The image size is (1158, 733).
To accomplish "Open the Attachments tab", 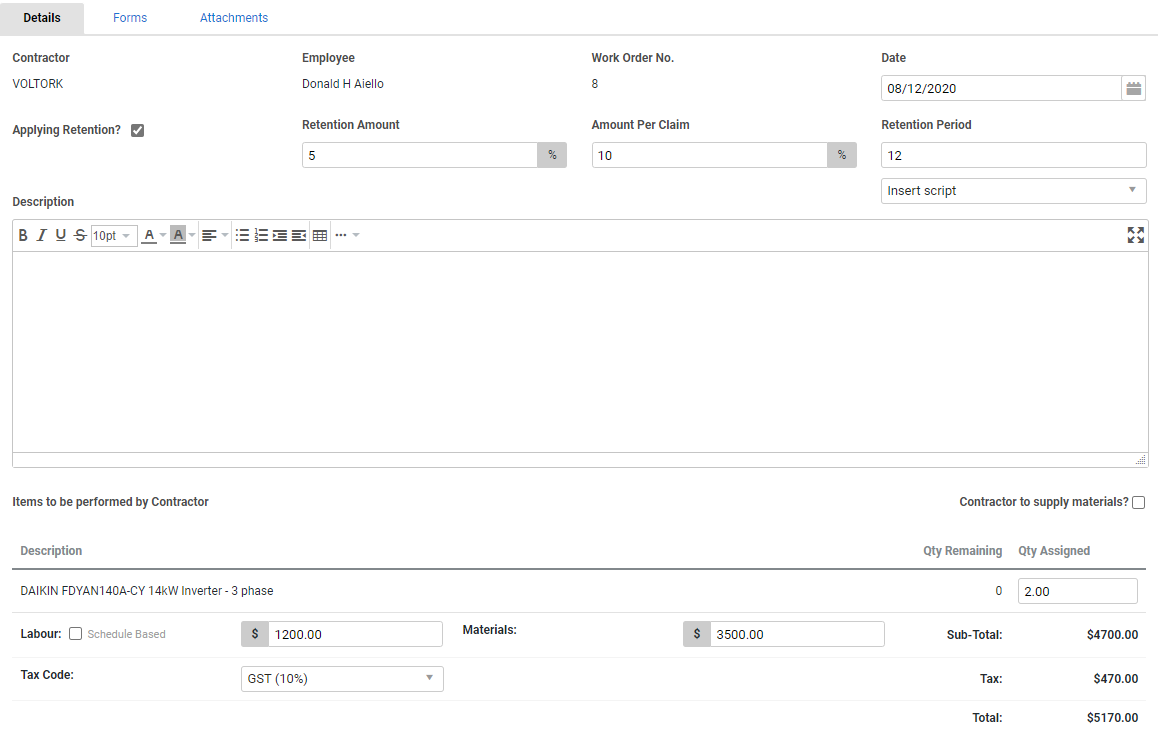I will click(233, 17).
